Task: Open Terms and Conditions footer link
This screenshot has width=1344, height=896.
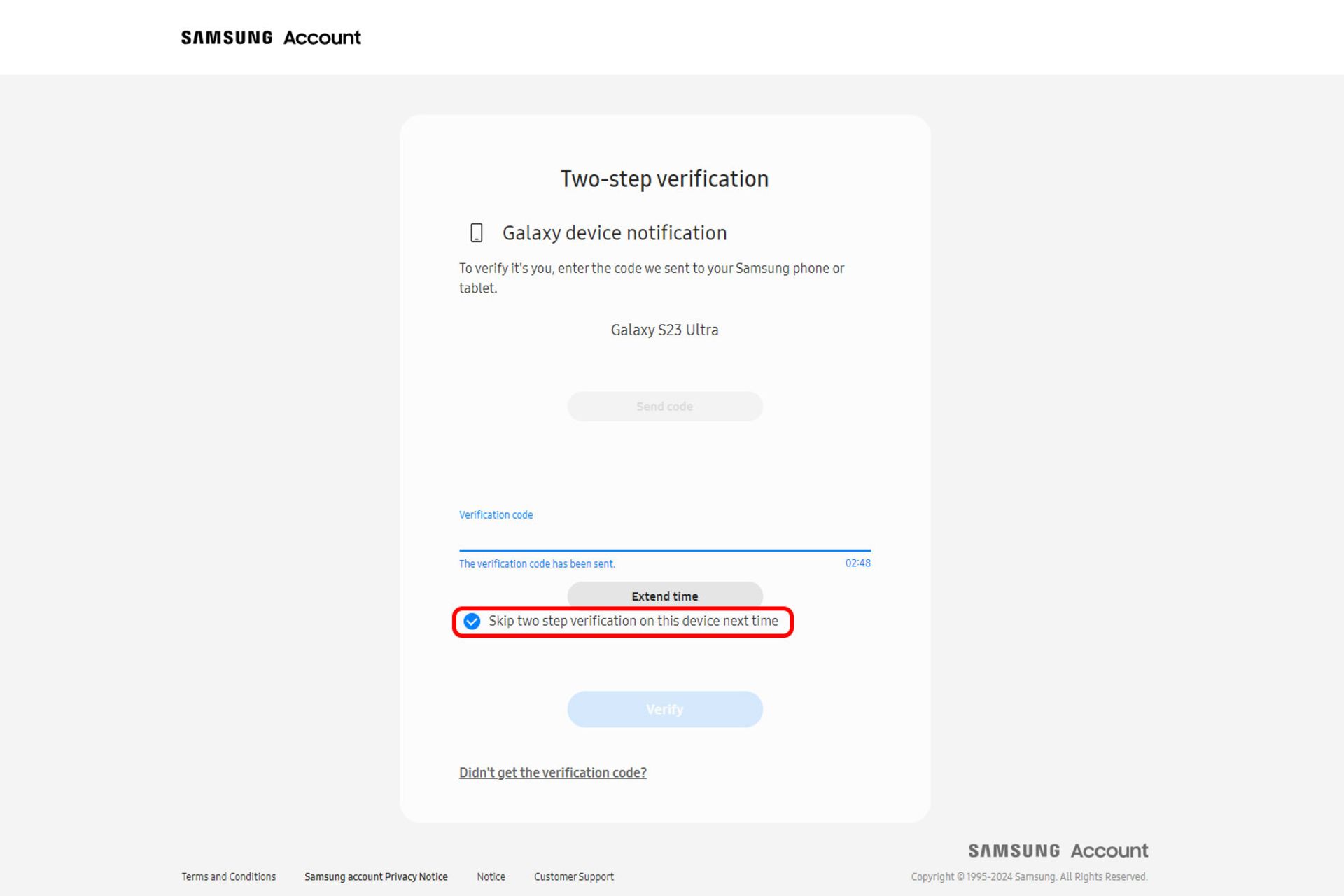Action: pos(228,876)
